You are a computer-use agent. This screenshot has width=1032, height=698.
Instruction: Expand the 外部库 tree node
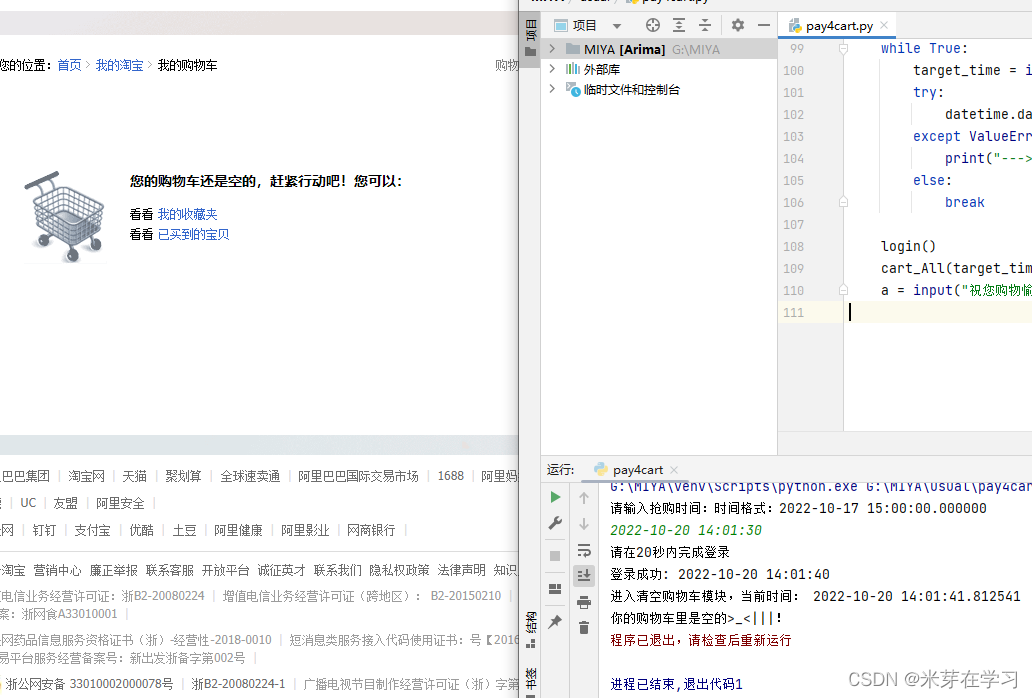click(x=552, y=68)
